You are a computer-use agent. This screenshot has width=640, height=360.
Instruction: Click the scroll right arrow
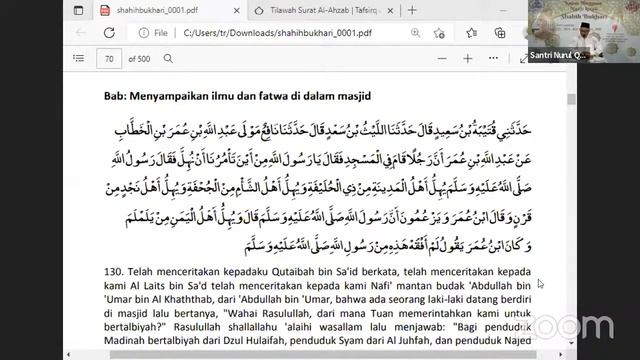pyautogui.click(x=560, y=355)
